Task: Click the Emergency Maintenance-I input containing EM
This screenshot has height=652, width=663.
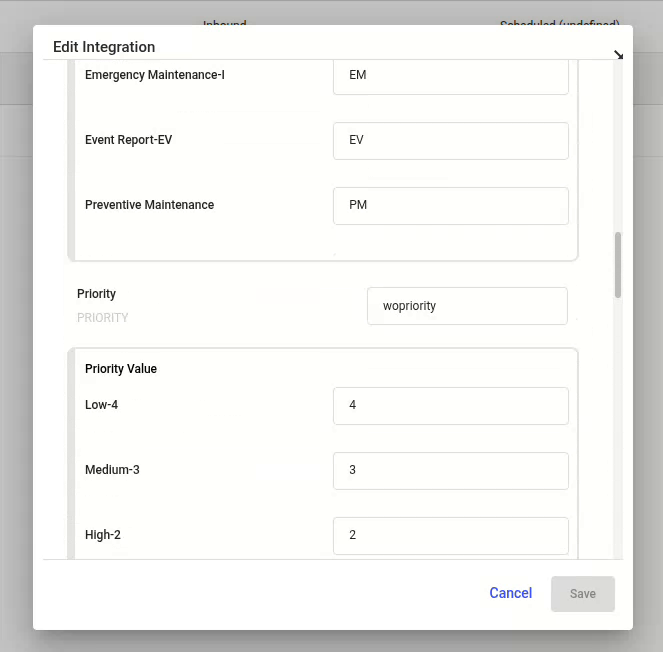Action: pyautogui.click(x=451, y=76)
